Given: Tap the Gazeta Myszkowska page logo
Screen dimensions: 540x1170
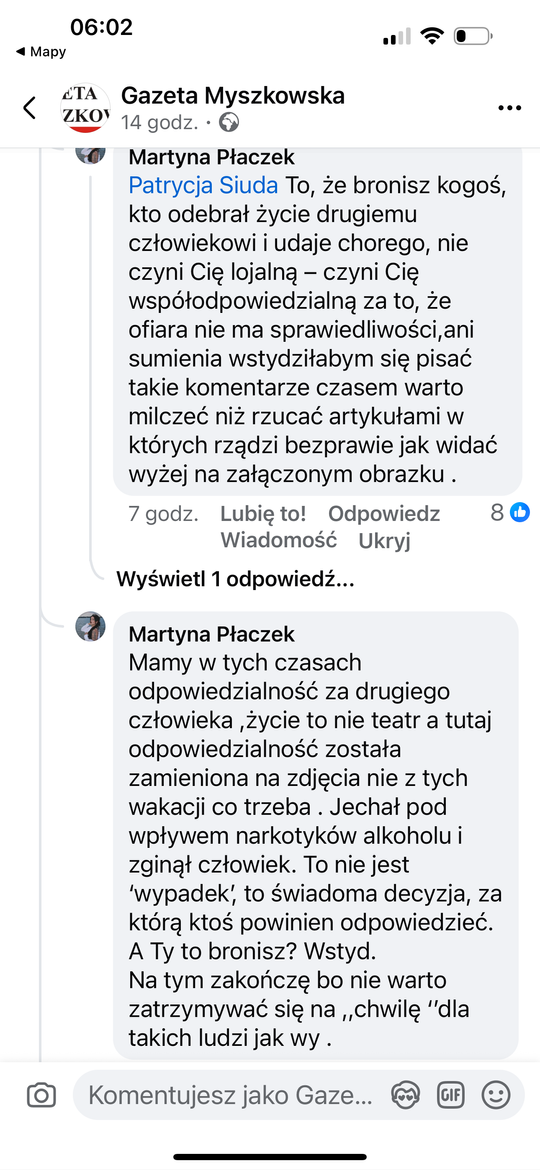Looking at the screenshot, I should (x=85, y=108).
